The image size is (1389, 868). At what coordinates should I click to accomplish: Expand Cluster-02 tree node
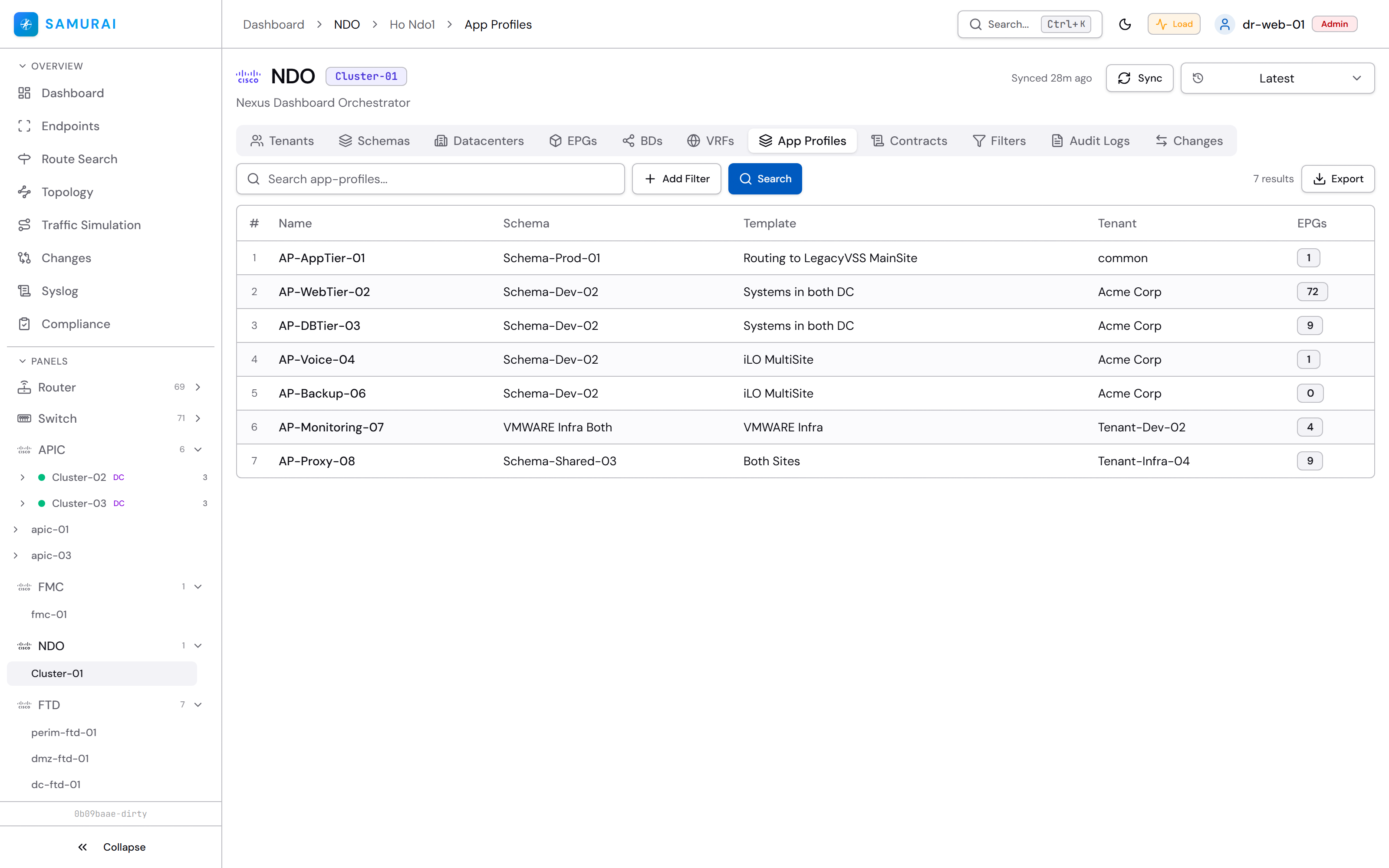23,478
